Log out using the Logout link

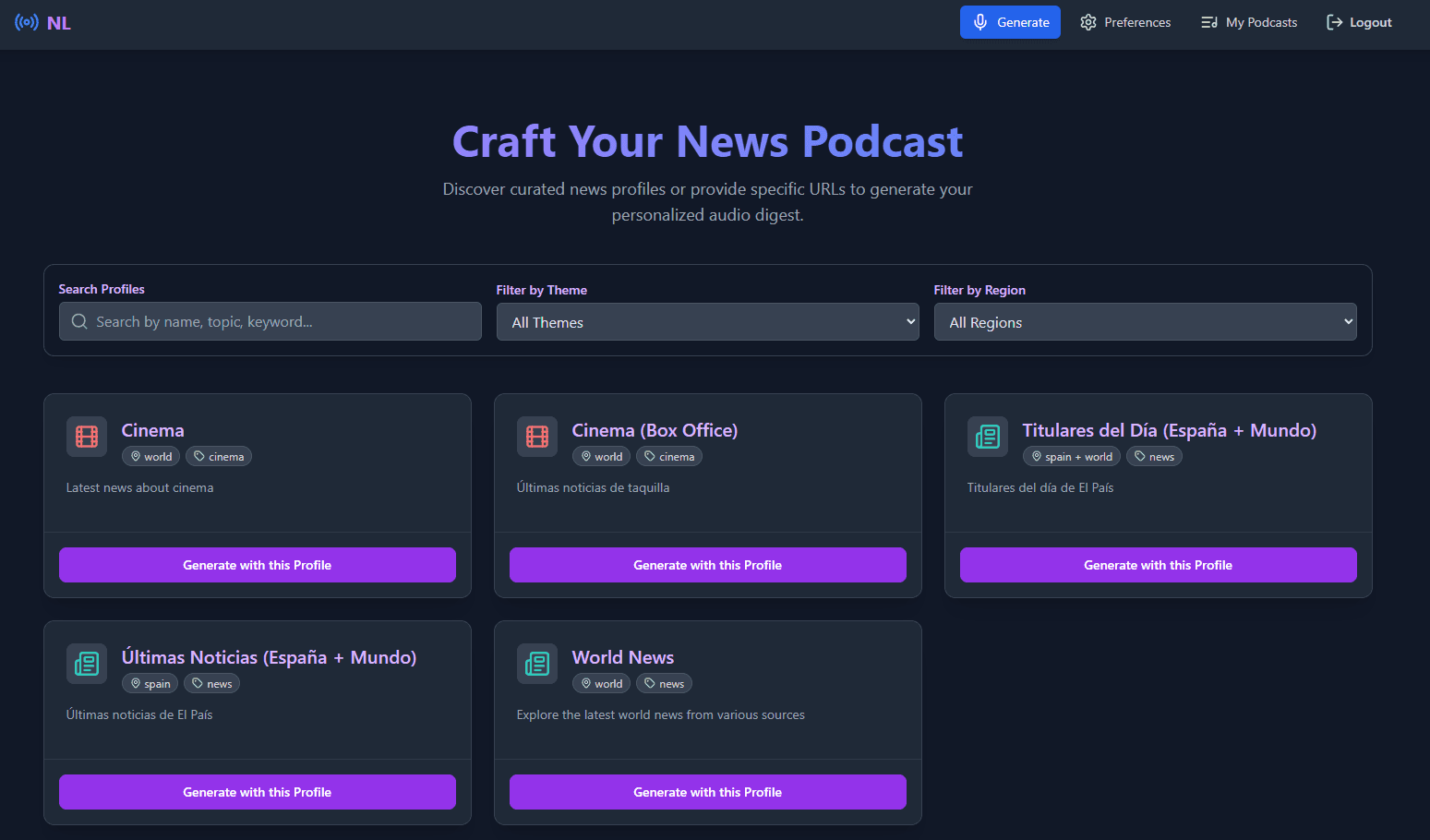pos(1359,22)
